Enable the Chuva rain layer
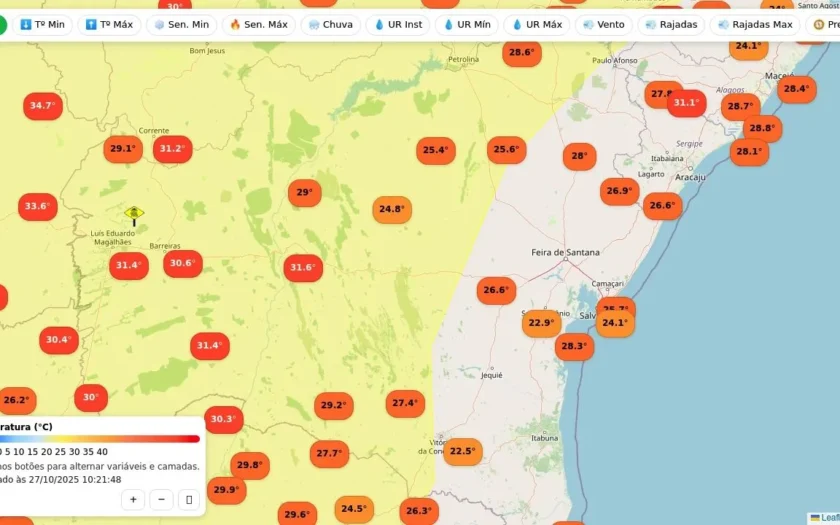 (x=331, y=25)
